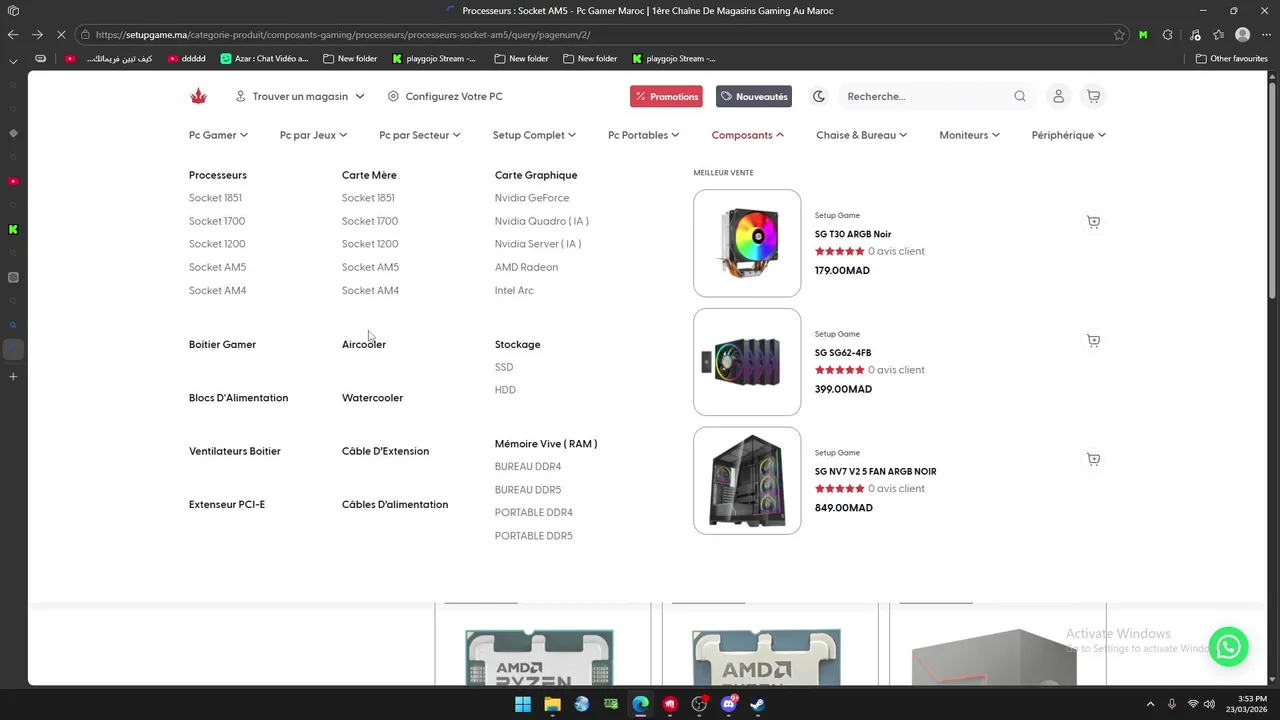This screenshot has height=720, width=1280.
Task: Expand Pc par Secteur menu
Action: pos(419,135)
